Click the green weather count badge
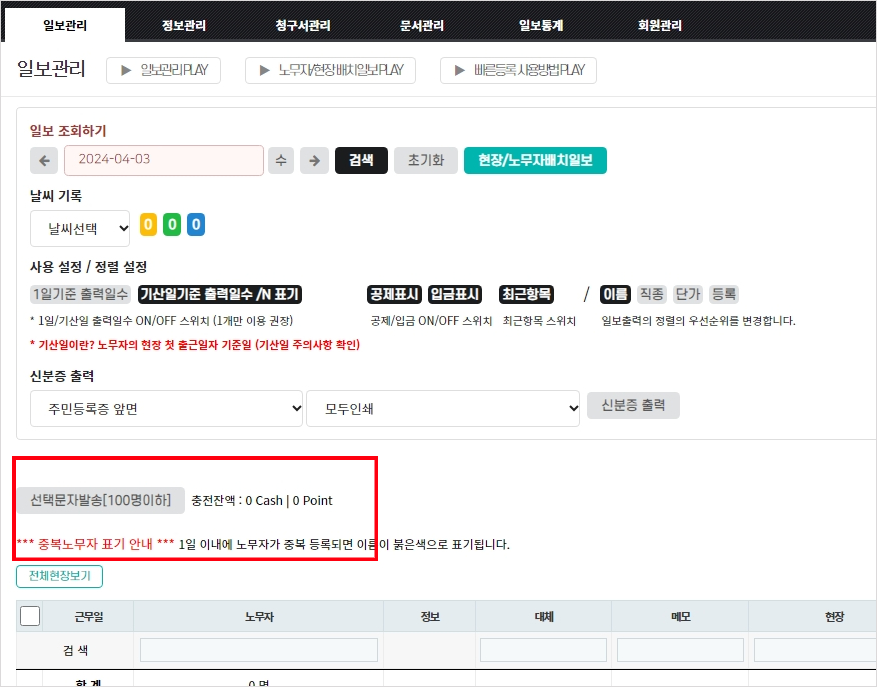877x687 pixels. click(x=172, y=225)
